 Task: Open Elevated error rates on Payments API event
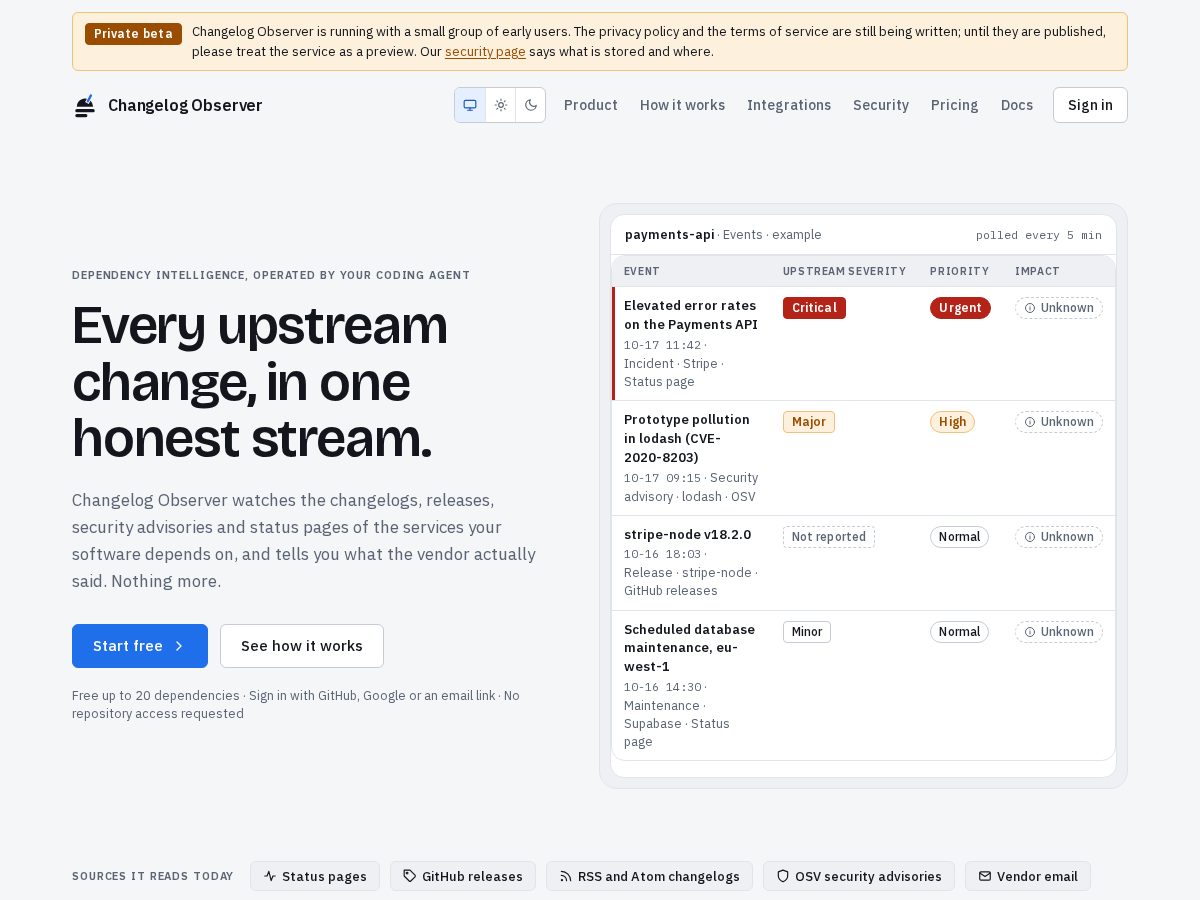point(690,315)
